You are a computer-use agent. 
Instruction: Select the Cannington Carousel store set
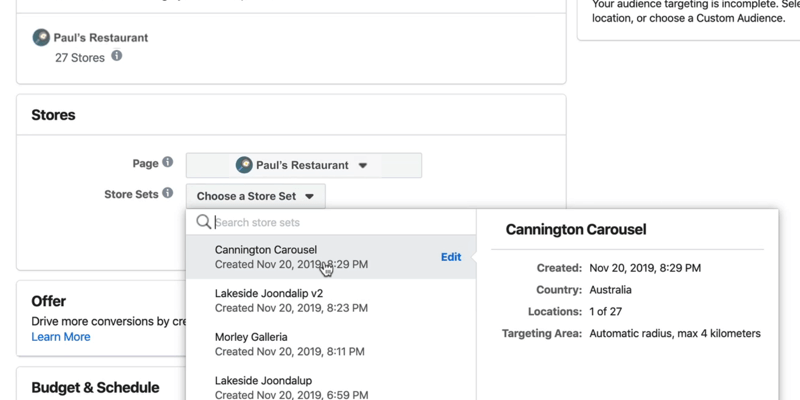tap(331, 257)
